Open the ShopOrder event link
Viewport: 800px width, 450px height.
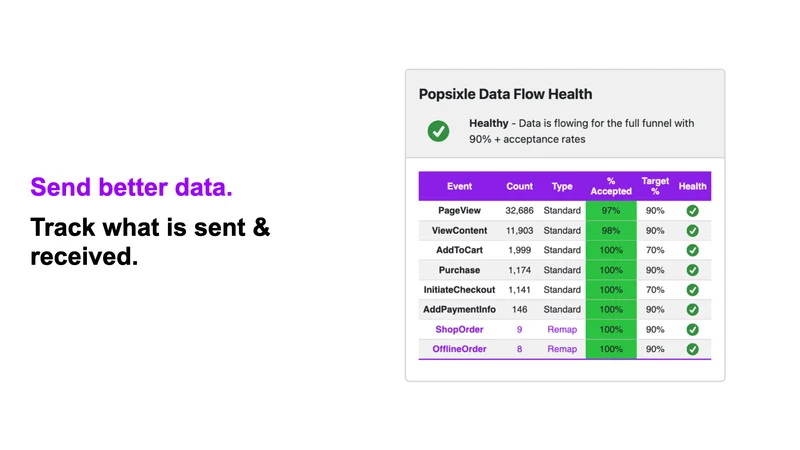(459, 330)
